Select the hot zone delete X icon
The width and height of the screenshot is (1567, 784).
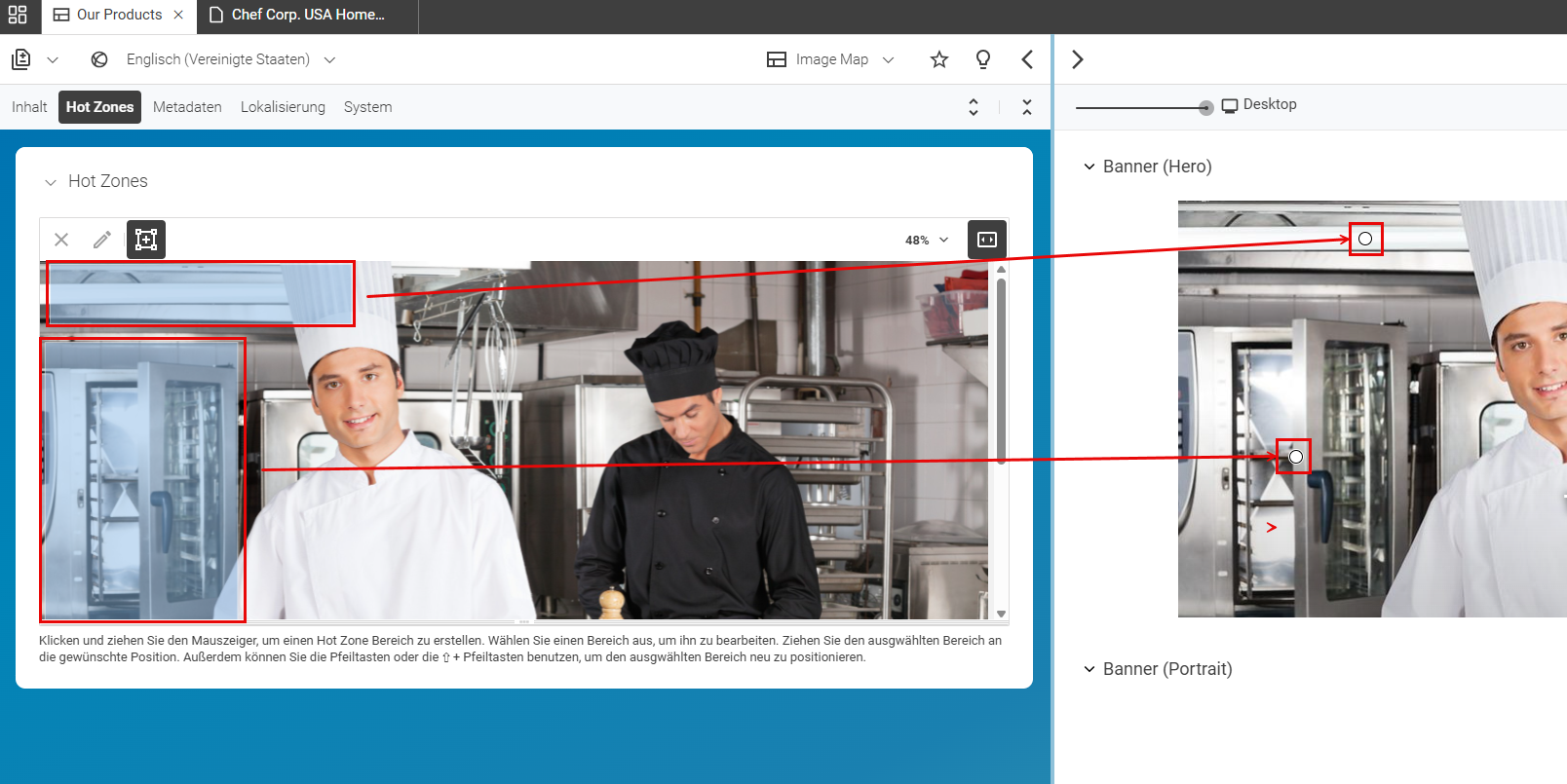(61, 240)
